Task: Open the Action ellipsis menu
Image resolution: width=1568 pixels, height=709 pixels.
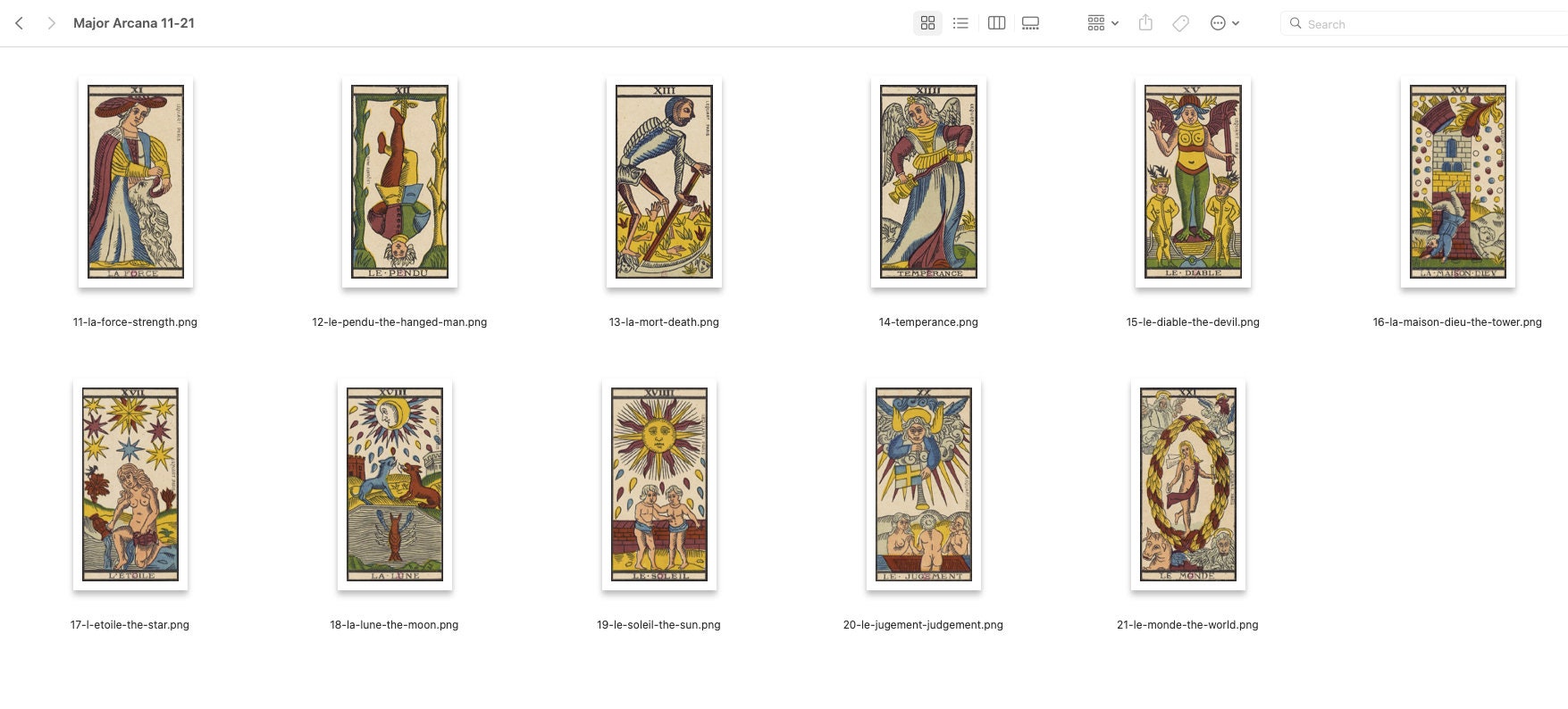Action: tap(1224, 23)
